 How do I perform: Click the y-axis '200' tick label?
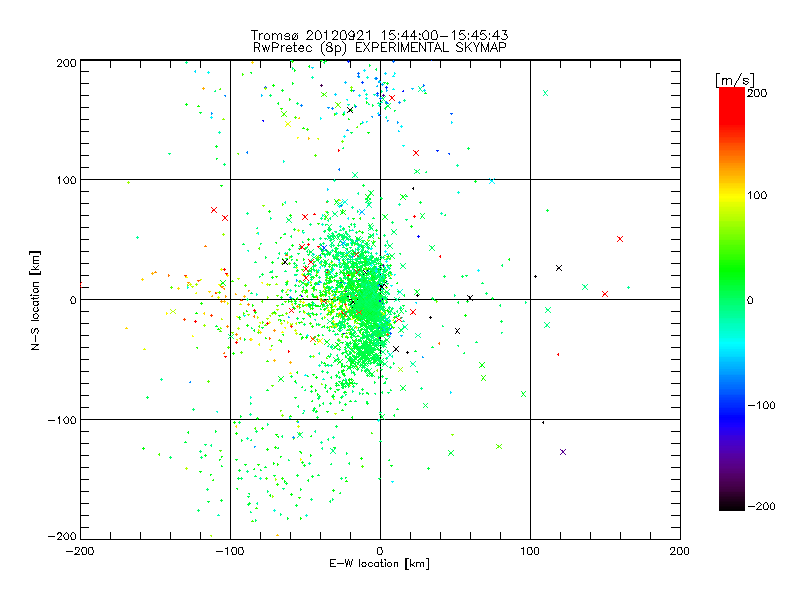pos(66,63)
